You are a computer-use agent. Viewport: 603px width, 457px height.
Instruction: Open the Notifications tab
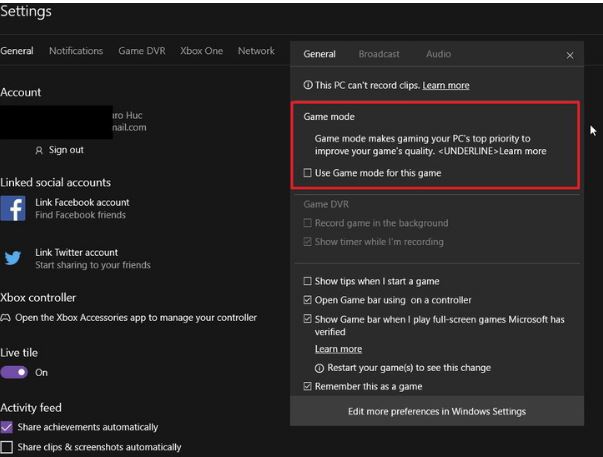(76, 51)
